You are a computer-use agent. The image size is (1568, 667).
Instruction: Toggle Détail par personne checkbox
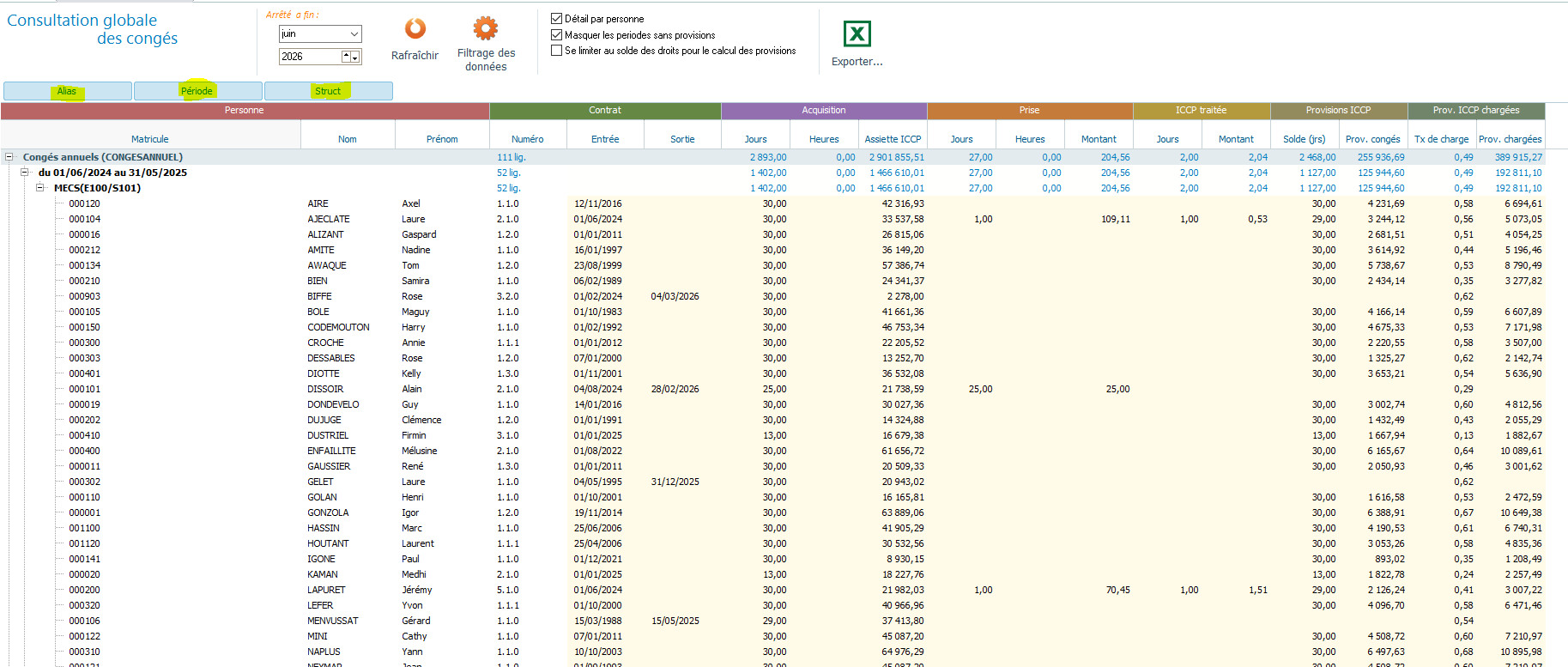click(x=556, y=18)
